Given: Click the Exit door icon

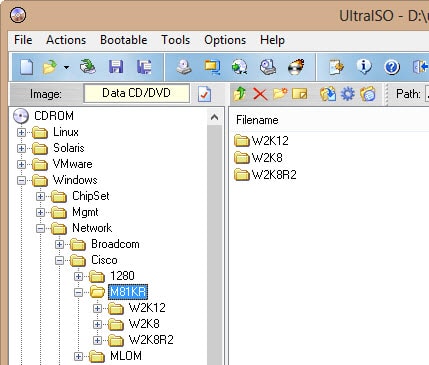Looking at the screenshot, I should click(x=421, y=67).
